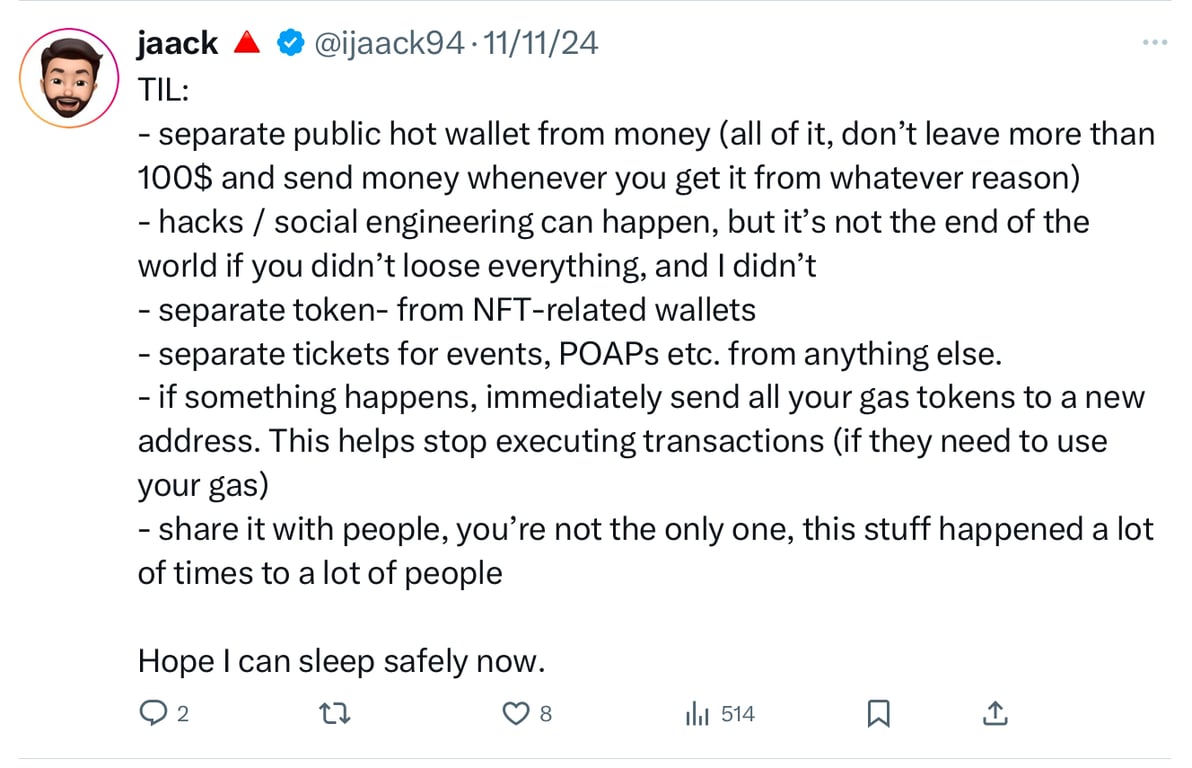
Task: Click the line mentioning POAPs and event tickets
Action: (572, 354)
